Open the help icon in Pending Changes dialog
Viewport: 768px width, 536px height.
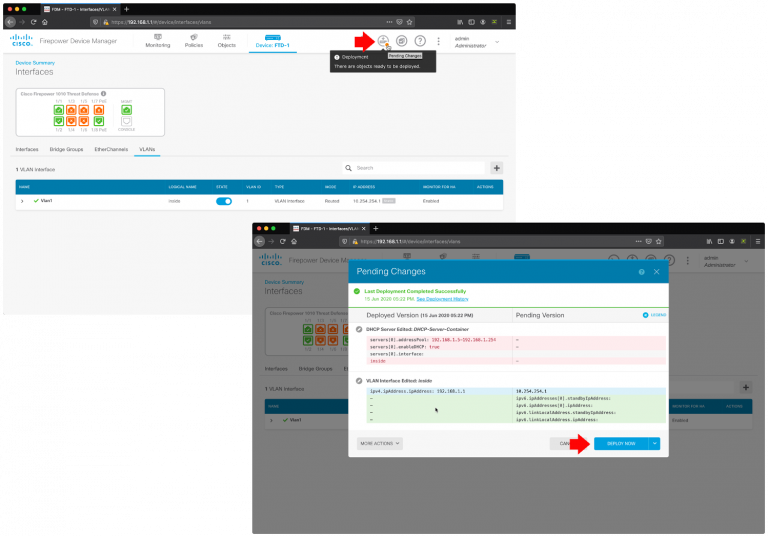[x=642, y=272]
